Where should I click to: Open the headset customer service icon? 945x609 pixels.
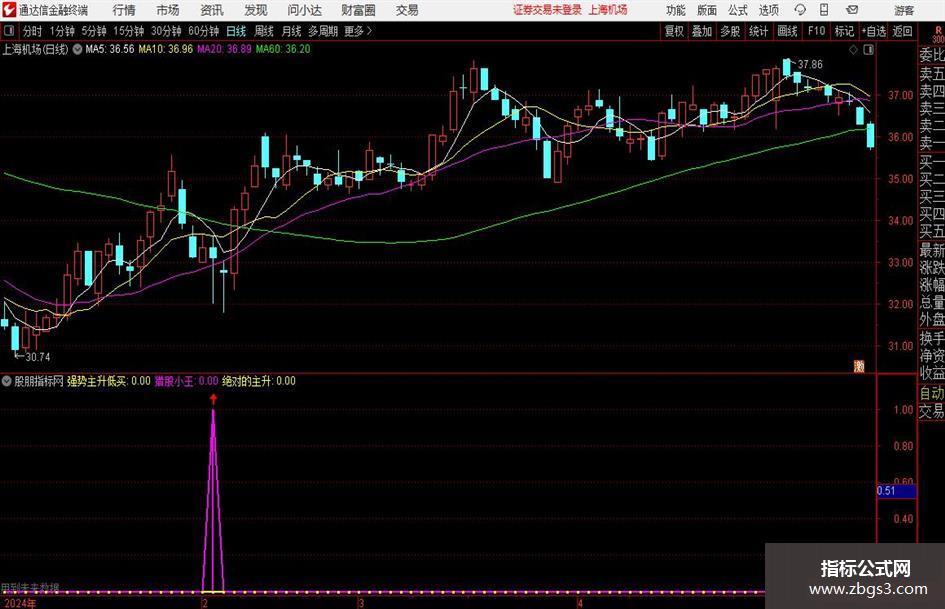[x=800, y=10]
